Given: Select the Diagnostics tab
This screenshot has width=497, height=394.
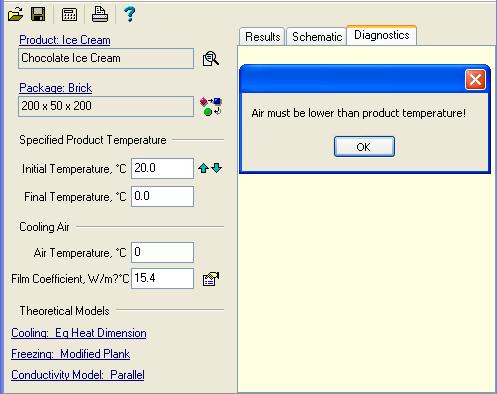Looking at the screenshot, I should [381, 35].
